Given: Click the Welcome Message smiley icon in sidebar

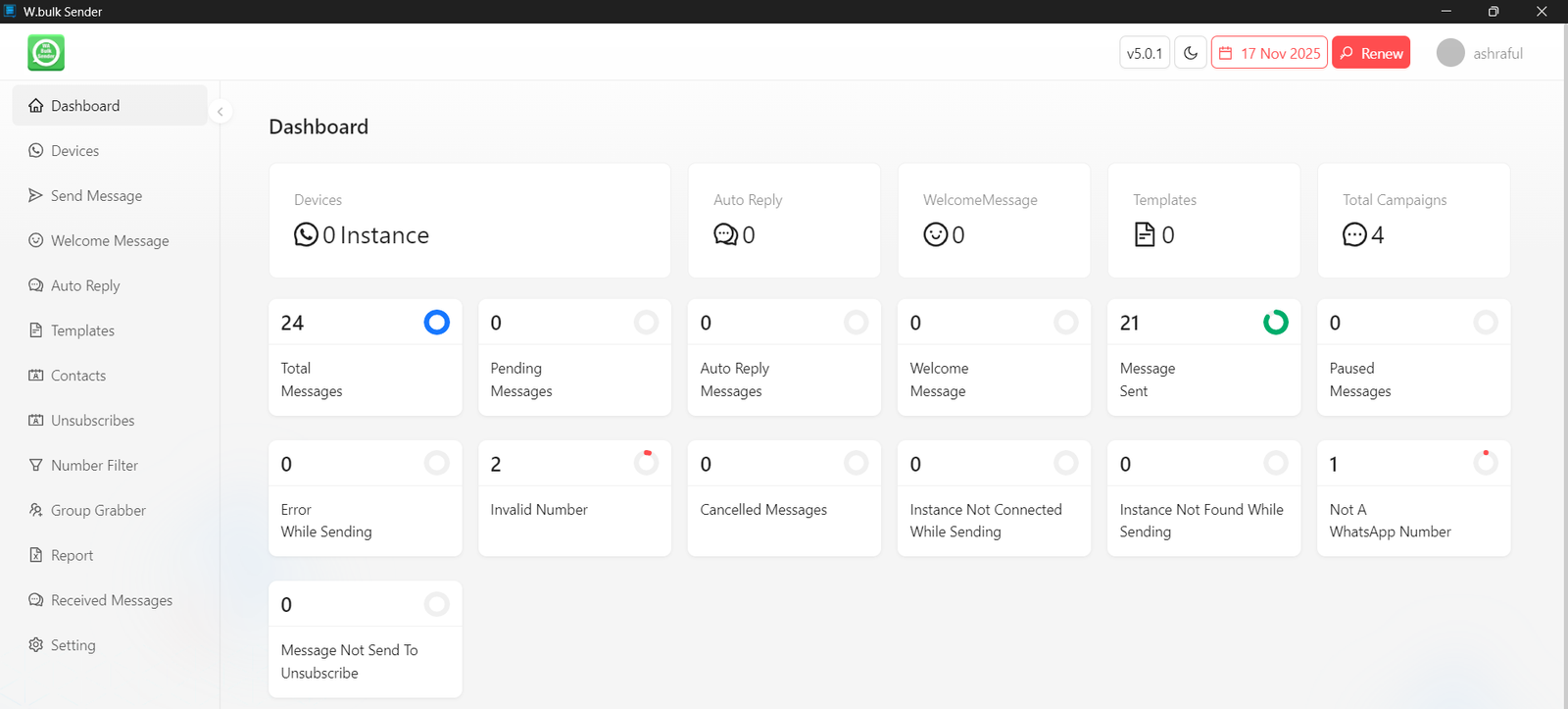Looking at the screenshot, I should tap(36, 240).
